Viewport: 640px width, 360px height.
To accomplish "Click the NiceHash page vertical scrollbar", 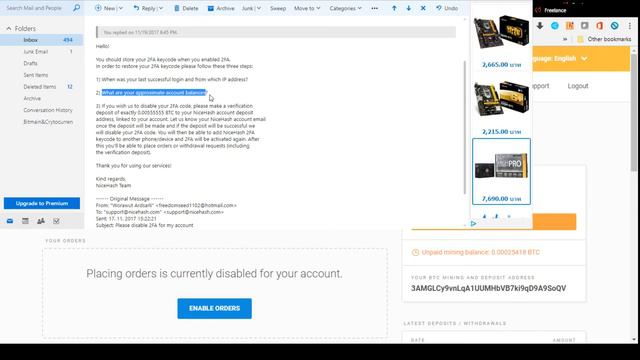I will 634,113.
